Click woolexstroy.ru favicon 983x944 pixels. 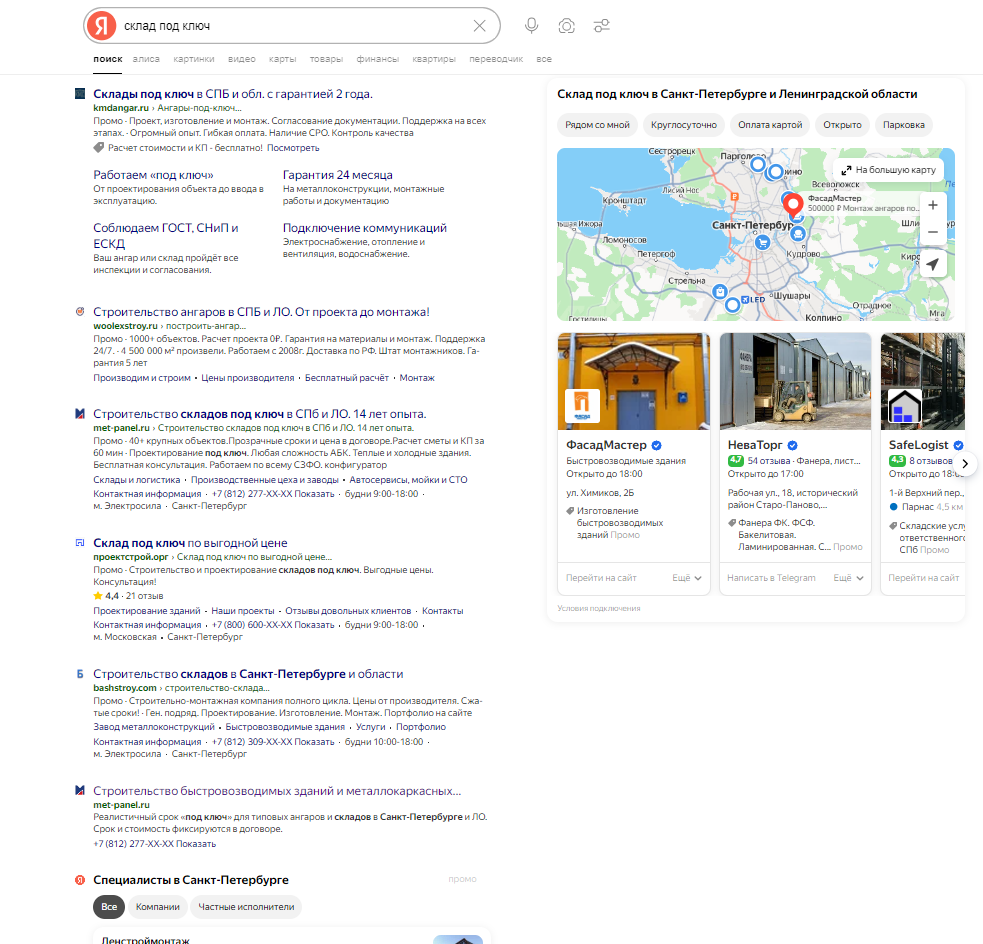coord(80,312)
